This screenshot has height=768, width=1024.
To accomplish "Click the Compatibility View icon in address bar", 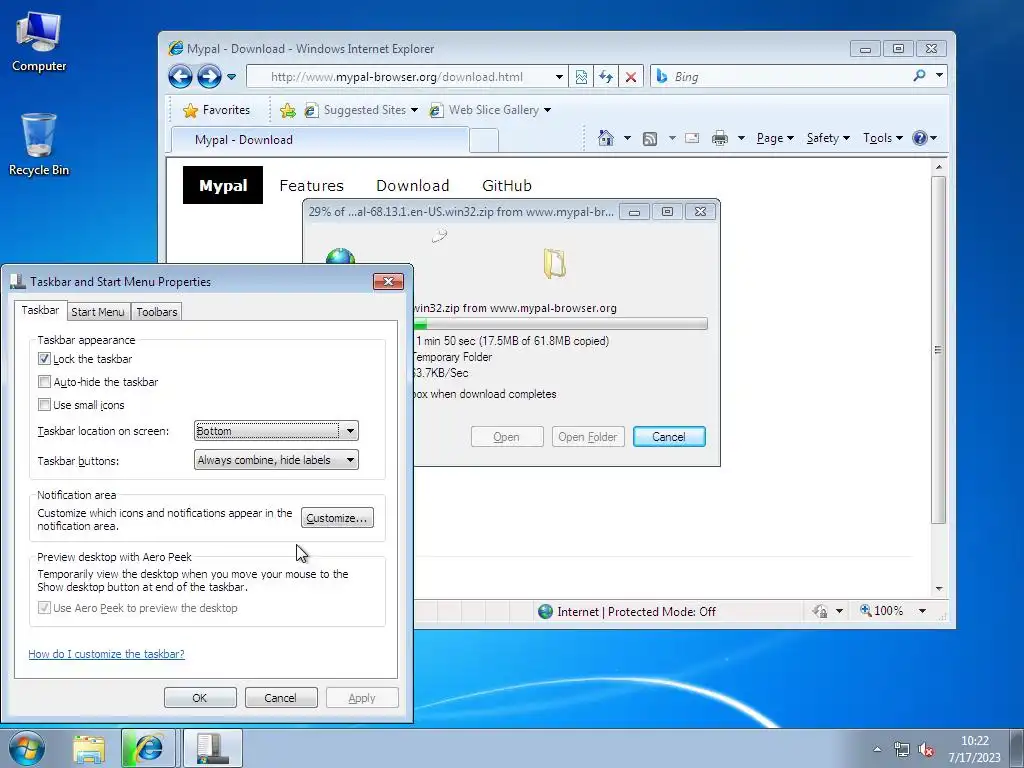I will pyautogui.click(x=581, y=77).
